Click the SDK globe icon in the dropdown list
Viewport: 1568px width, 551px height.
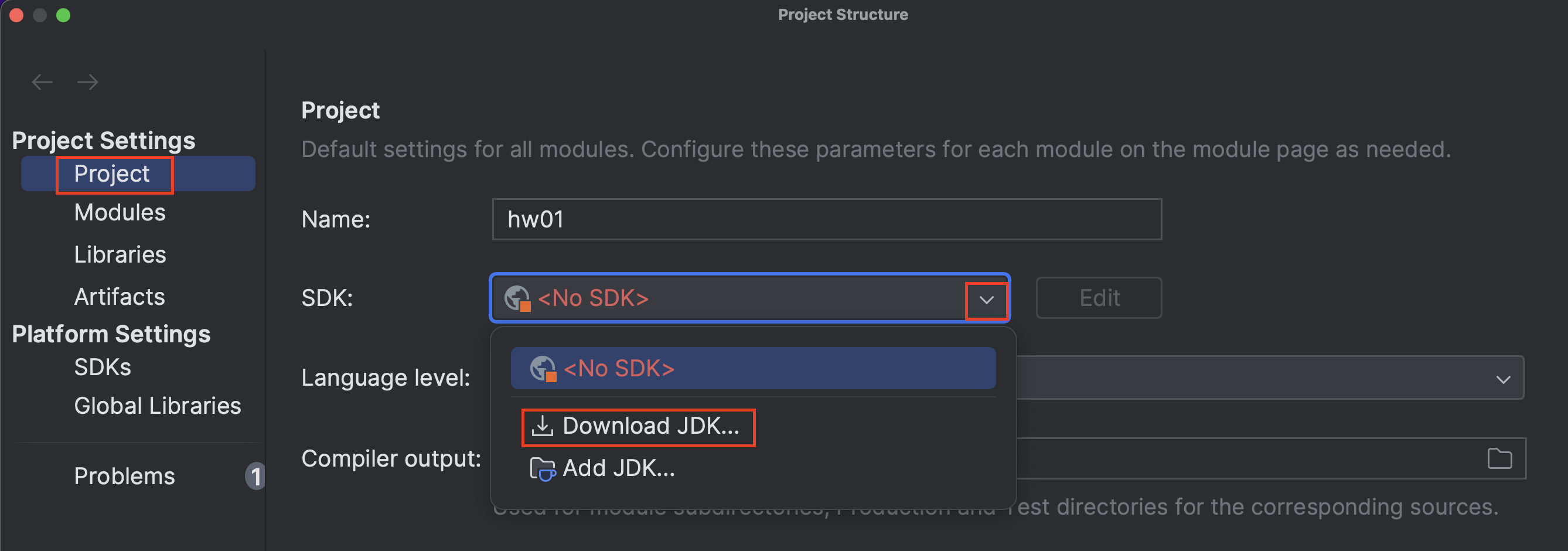(x=541, y=368)
